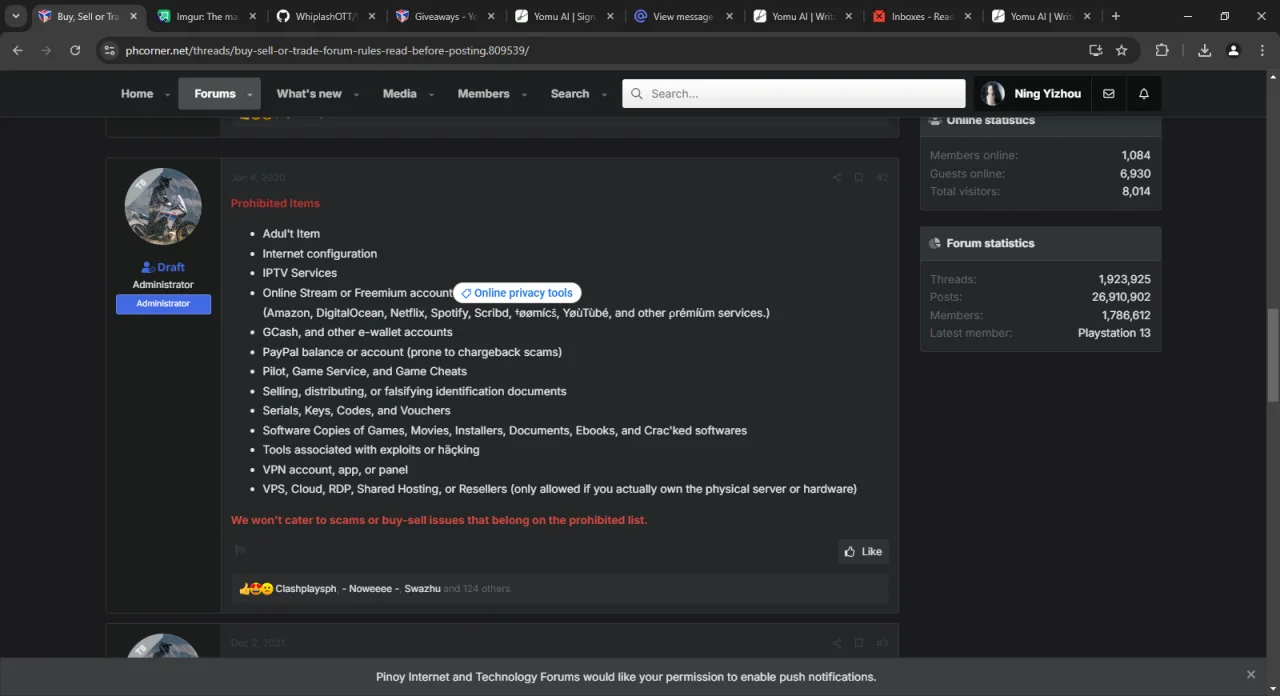Close the WhiplashOTT GitHub tab
The width and height of the screenshot is (1280, 696).
pos(371,16)
